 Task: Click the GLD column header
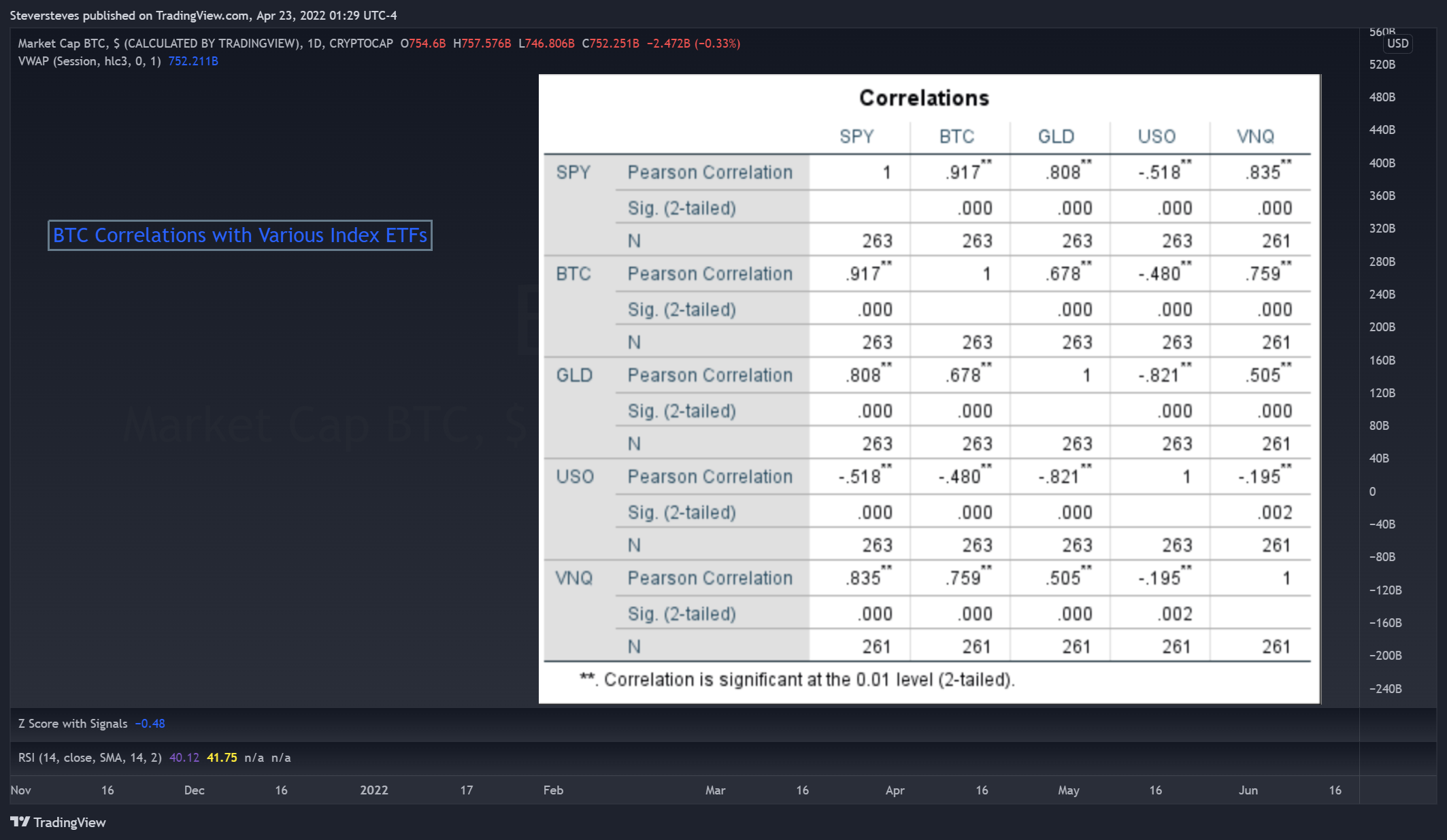(1056, 137)
